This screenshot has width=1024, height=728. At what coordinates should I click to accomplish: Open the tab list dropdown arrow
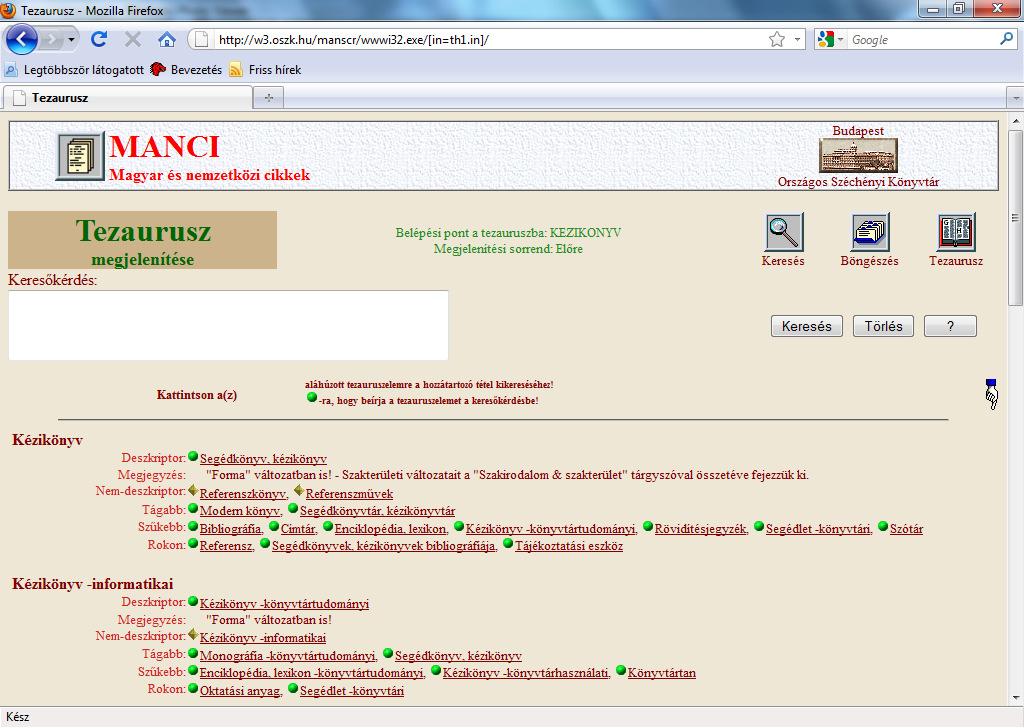coord(1016,98)
